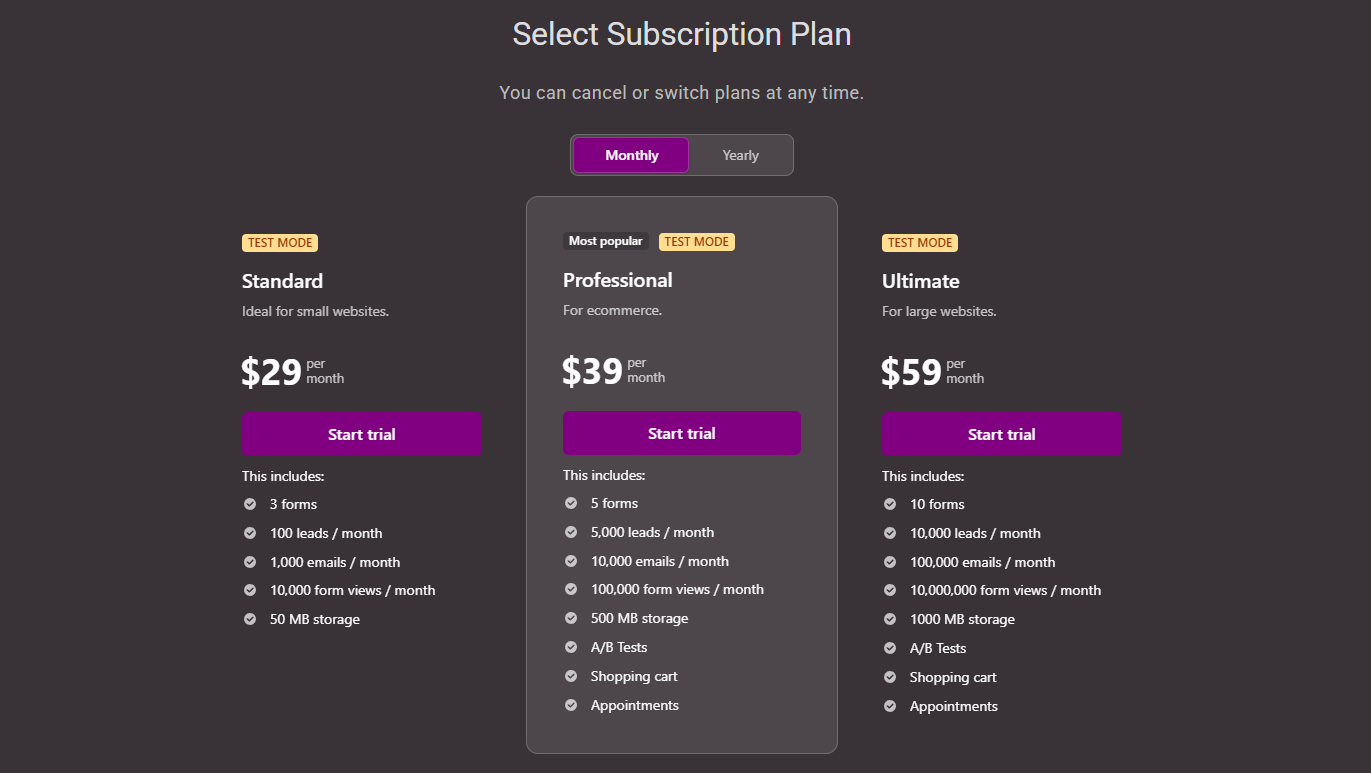Image resolution: width=1371 pixels, height=773 pixels.
Task: Click checkmark icon beside "10,000 form views / month"
Action: tap(250, 590)
